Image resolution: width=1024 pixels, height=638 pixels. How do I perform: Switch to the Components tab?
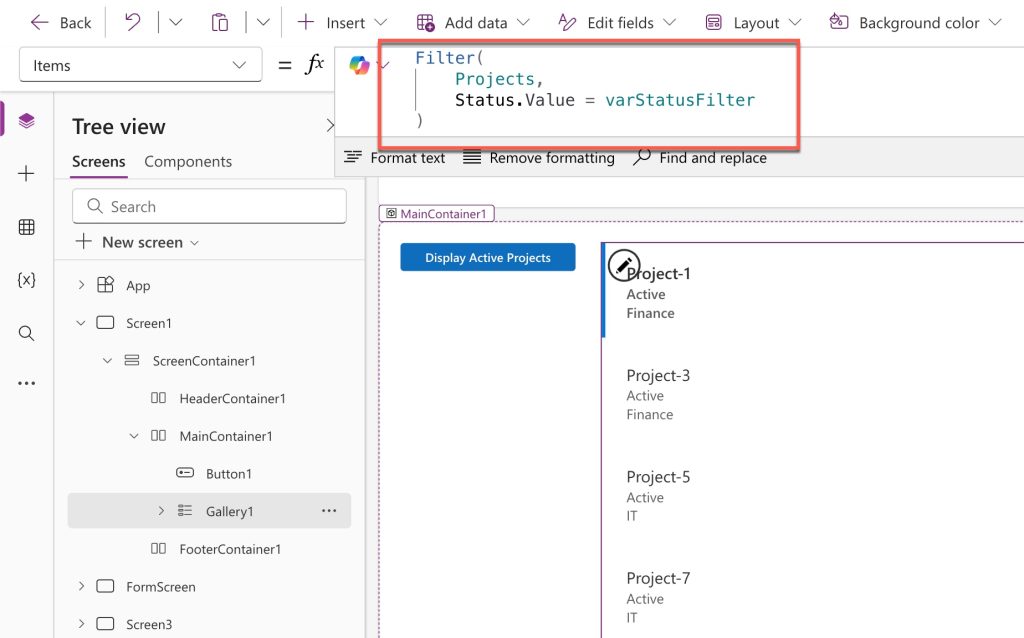[188, 161]
